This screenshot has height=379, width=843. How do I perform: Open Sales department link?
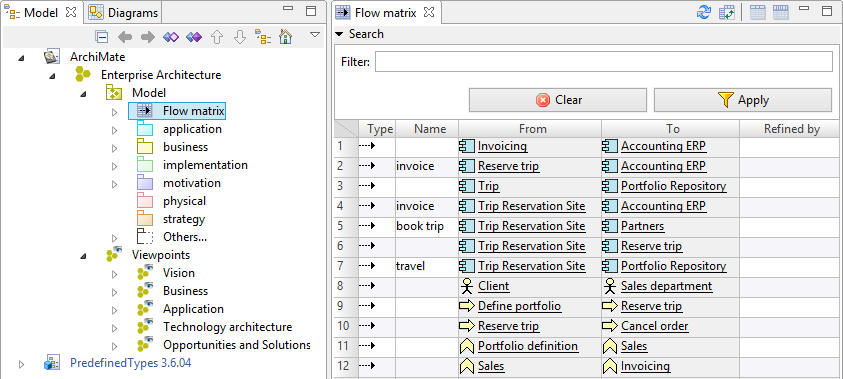click(x=667, y=286)
